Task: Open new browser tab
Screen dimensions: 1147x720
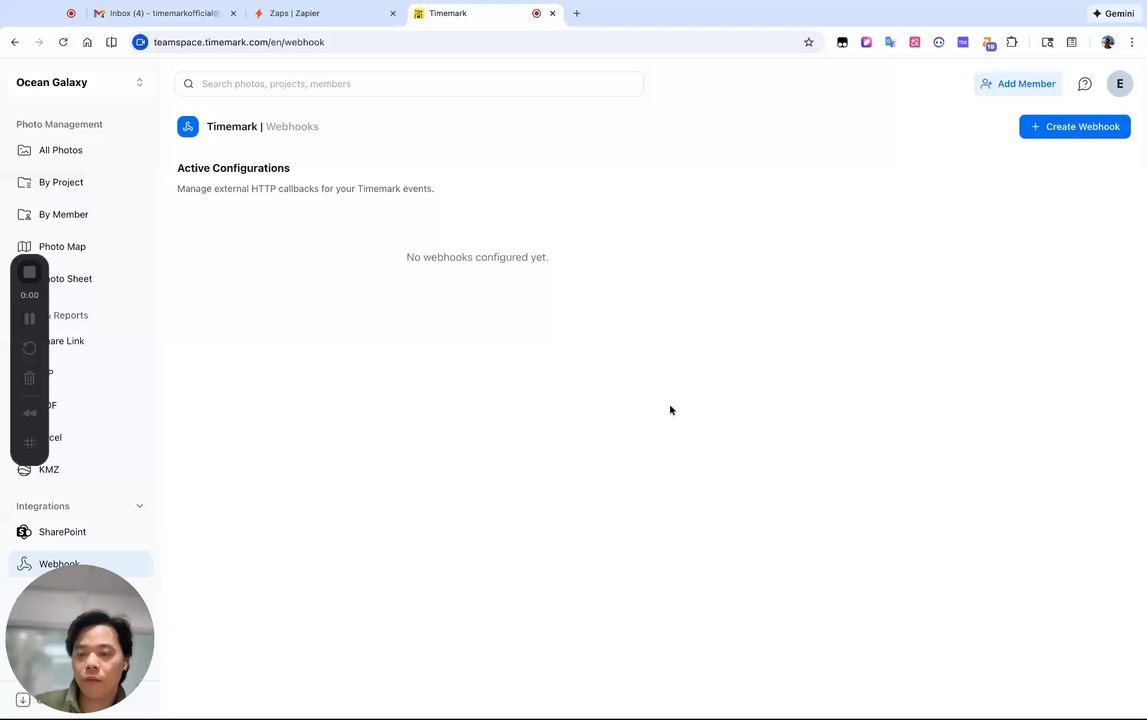Action: [576, 13]
